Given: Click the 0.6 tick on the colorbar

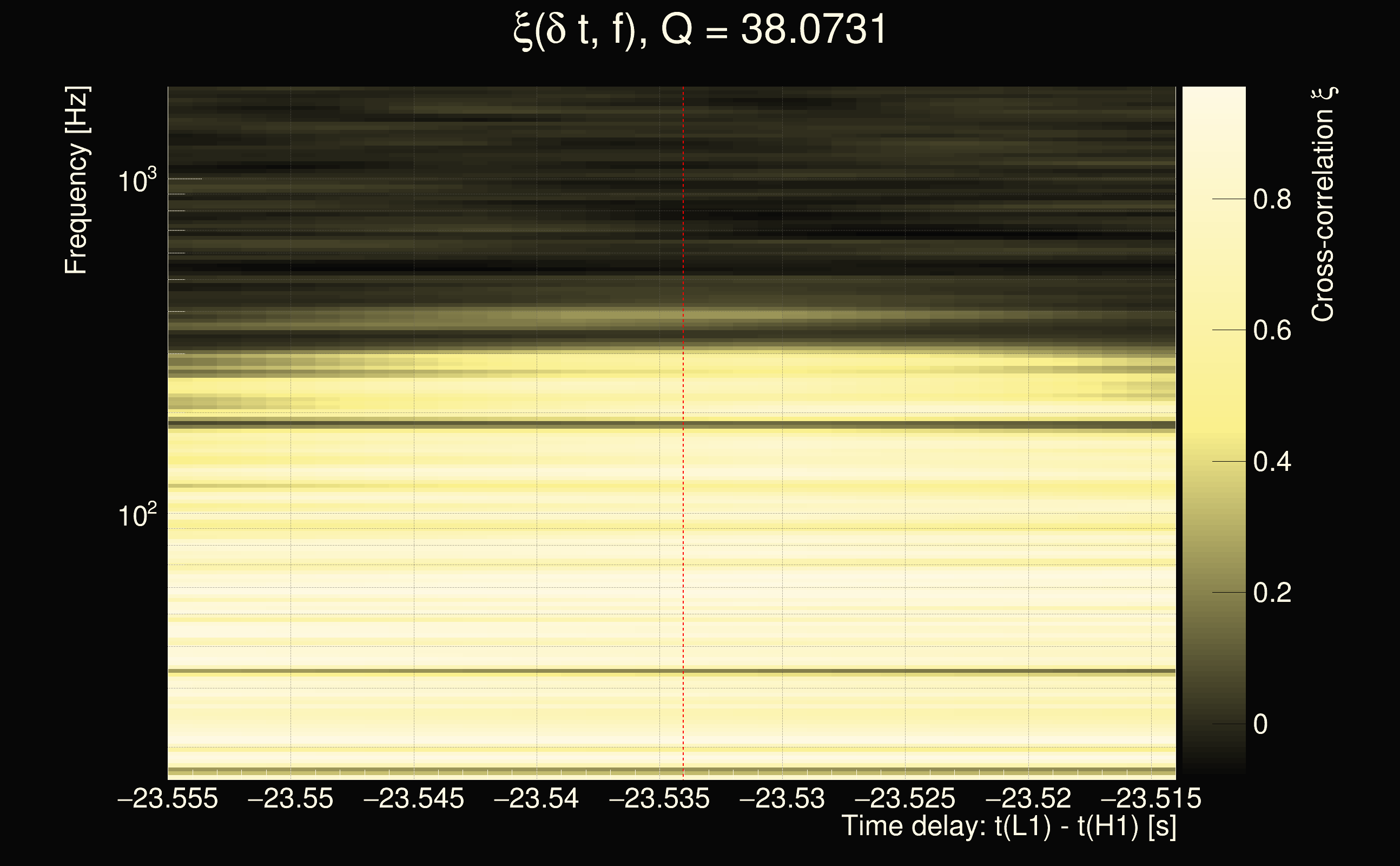Looking at the screenshot, I should pyautogui.click(x=1272, y=331).
